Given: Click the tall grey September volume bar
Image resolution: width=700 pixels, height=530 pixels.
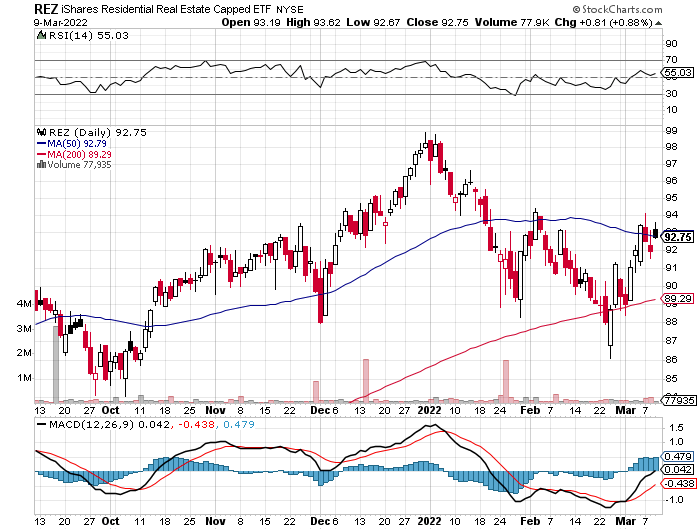Looking at the screenshot, I should click(x=56, y=364).
